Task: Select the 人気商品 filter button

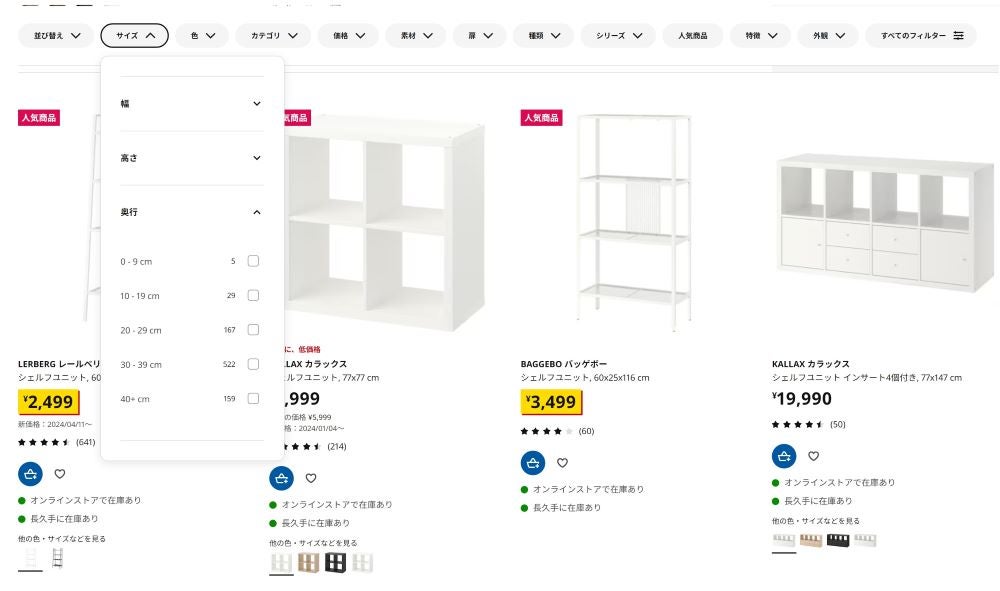Action: 692,36
